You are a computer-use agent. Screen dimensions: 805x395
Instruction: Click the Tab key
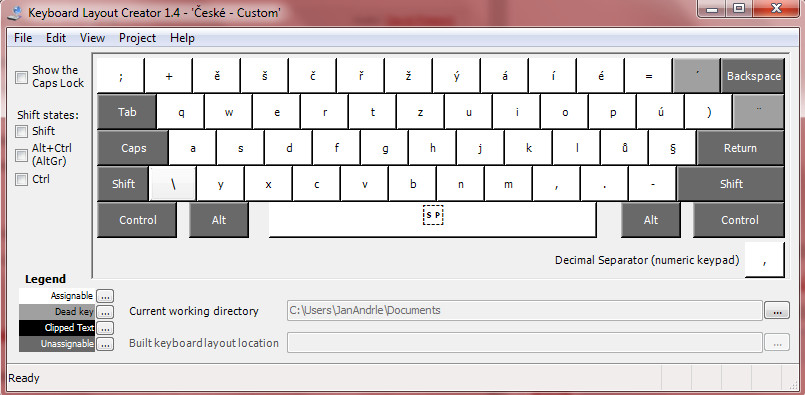click(127, 112)
